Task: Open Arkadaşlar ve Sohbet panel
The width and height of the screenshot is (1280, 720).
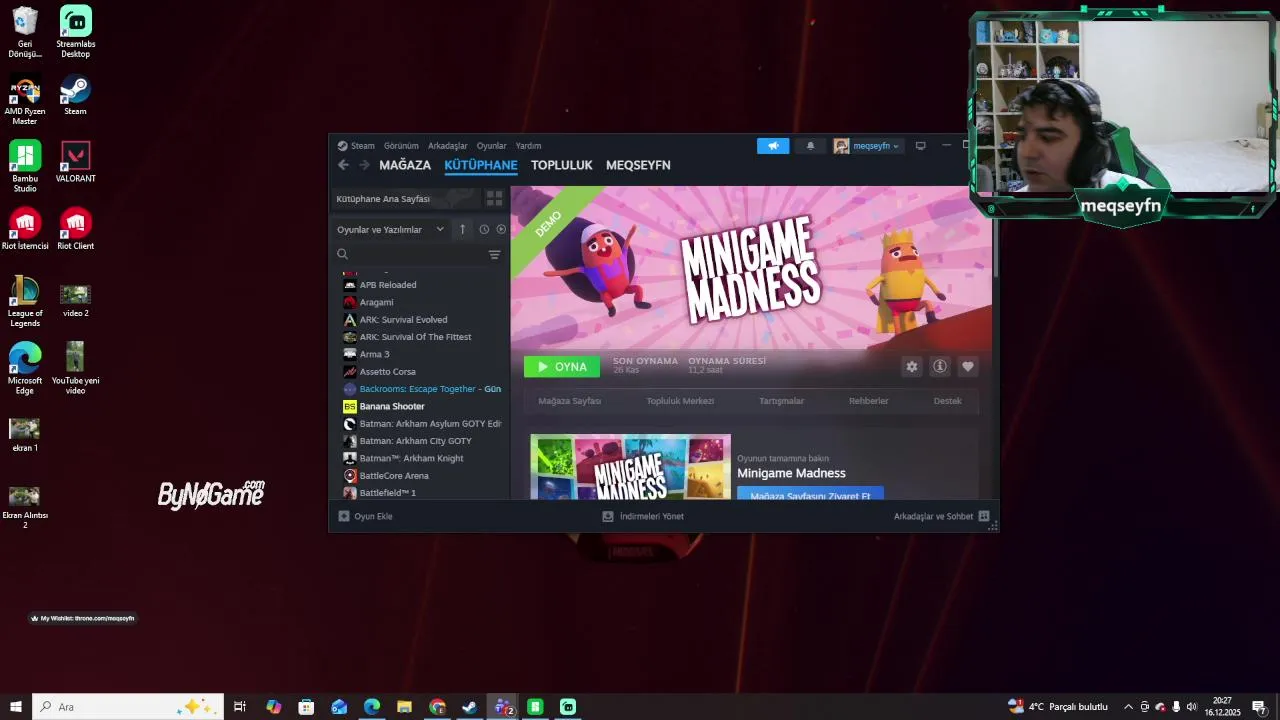Action: [x=941, y=517]
